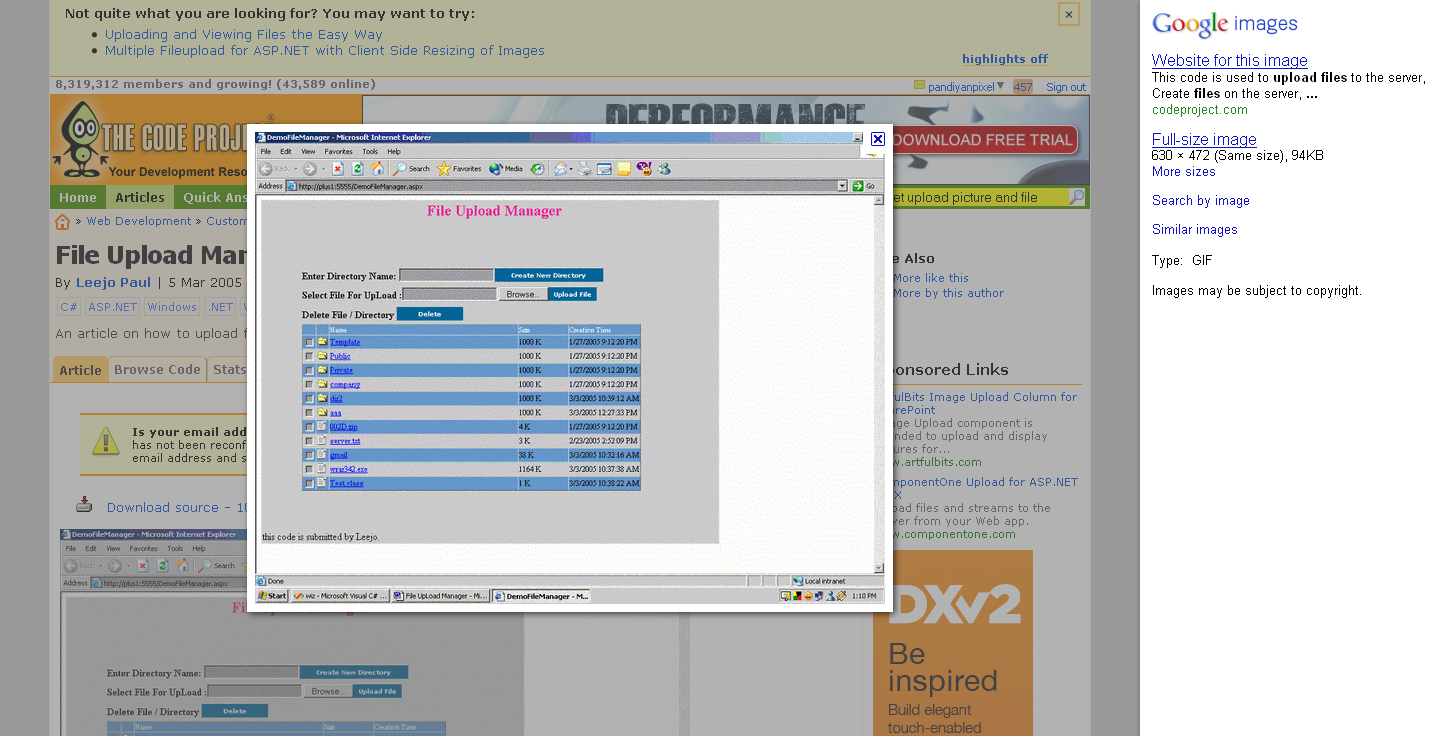Click the Search by image link

(x=1201, y=200)
